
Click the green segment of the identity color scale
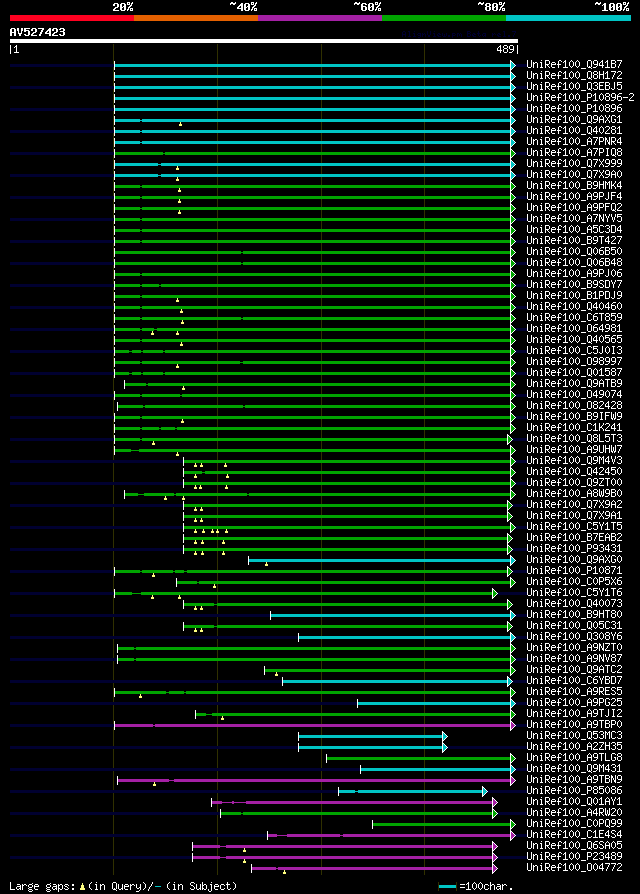tap(444, 18)
